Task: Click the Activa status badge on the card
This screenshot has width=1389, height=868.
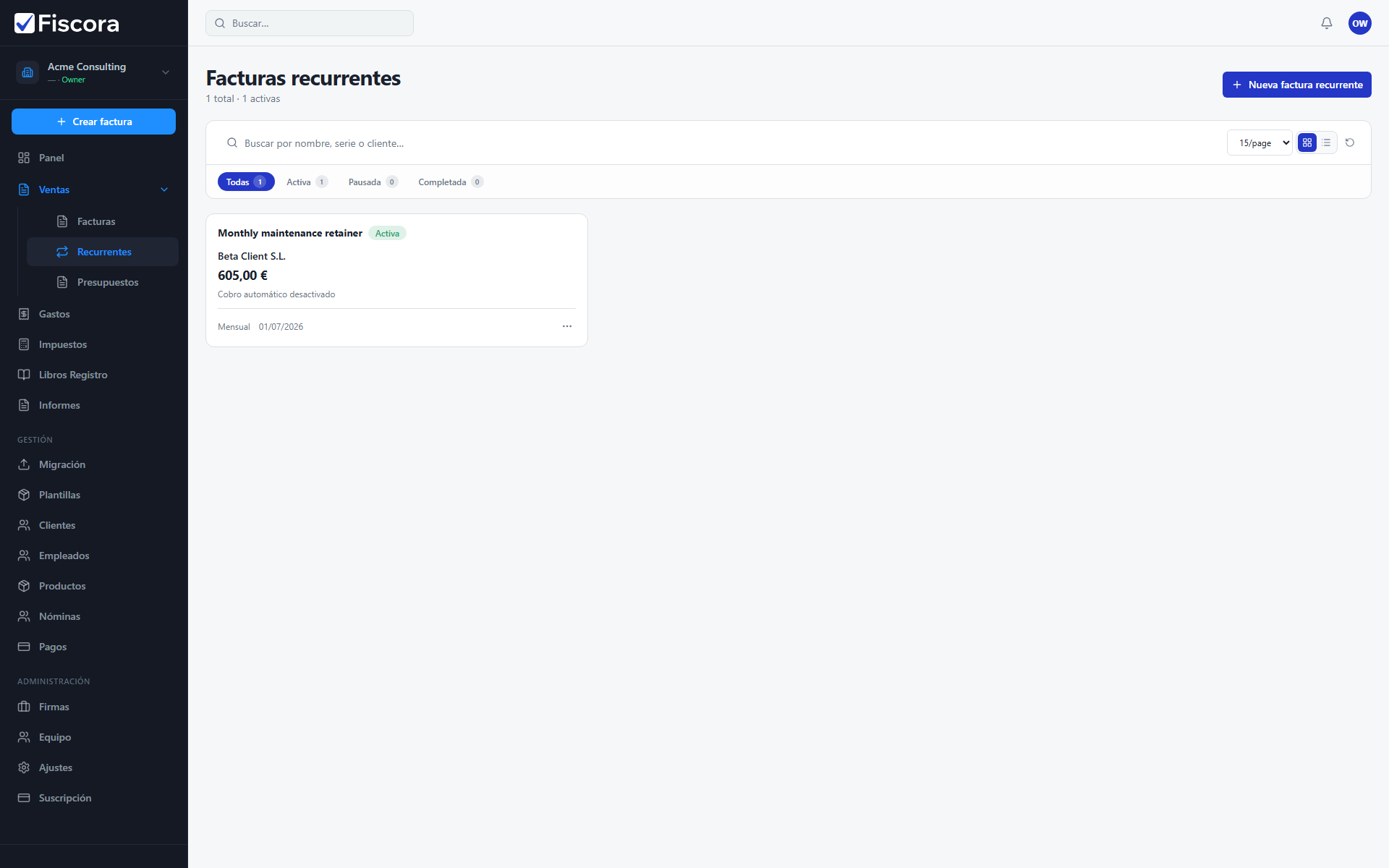Action: pyautogui.click(x=387, y=233)
